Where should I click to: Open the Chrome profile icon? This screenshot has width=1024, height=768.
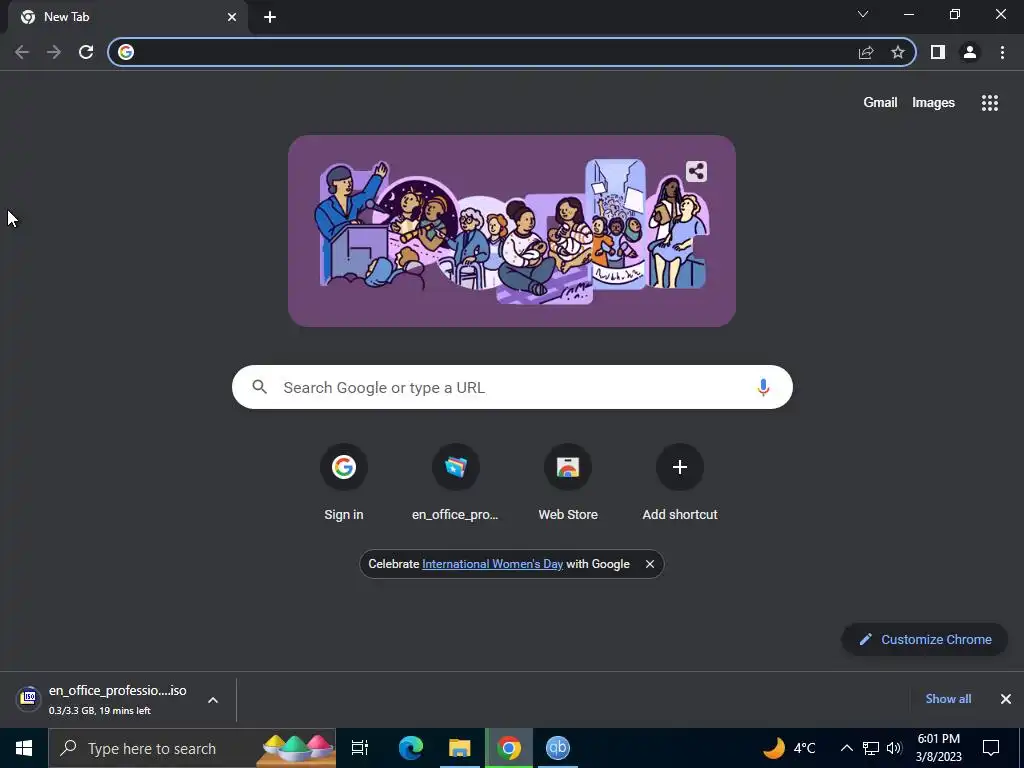[970, 52]
